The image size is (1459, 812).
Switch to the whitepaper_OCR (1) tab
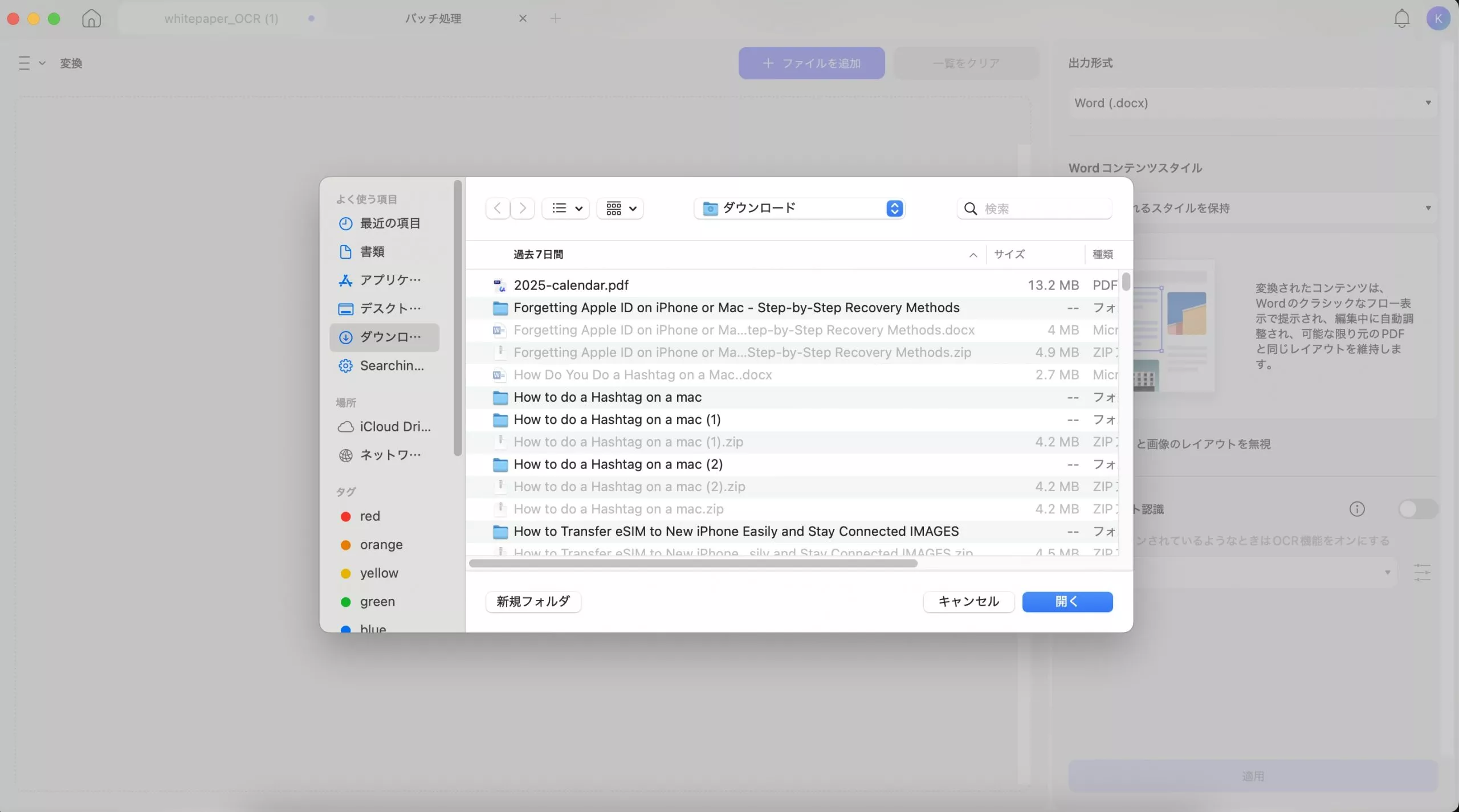pos(221,18)
